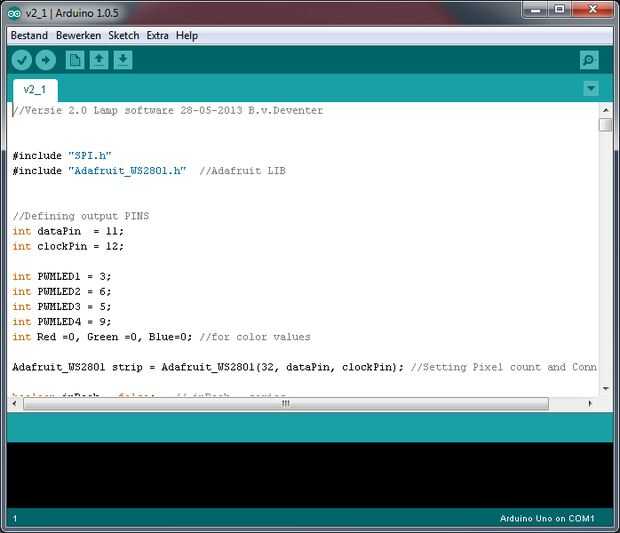The width and height of the screenshot is (620, 533).
Task: Click the 'int PWMLED1 = 3;' line
Action: point(62,276)
